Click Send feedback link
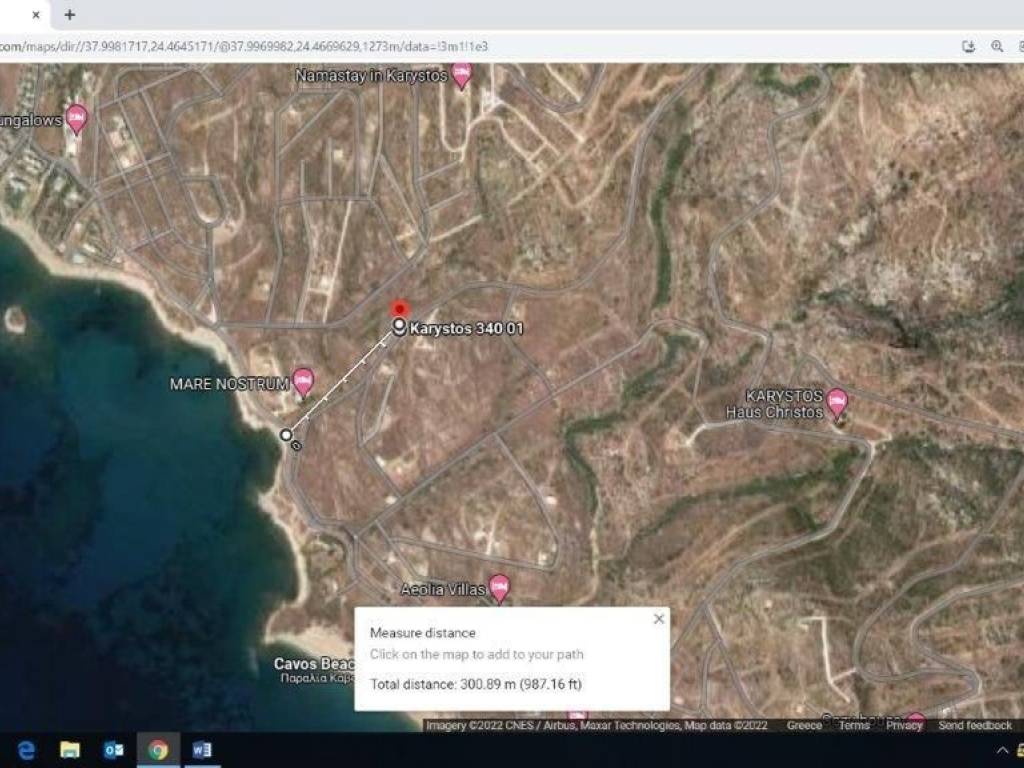The width and height of the screenshot is (1024, 768). point(974,725)
